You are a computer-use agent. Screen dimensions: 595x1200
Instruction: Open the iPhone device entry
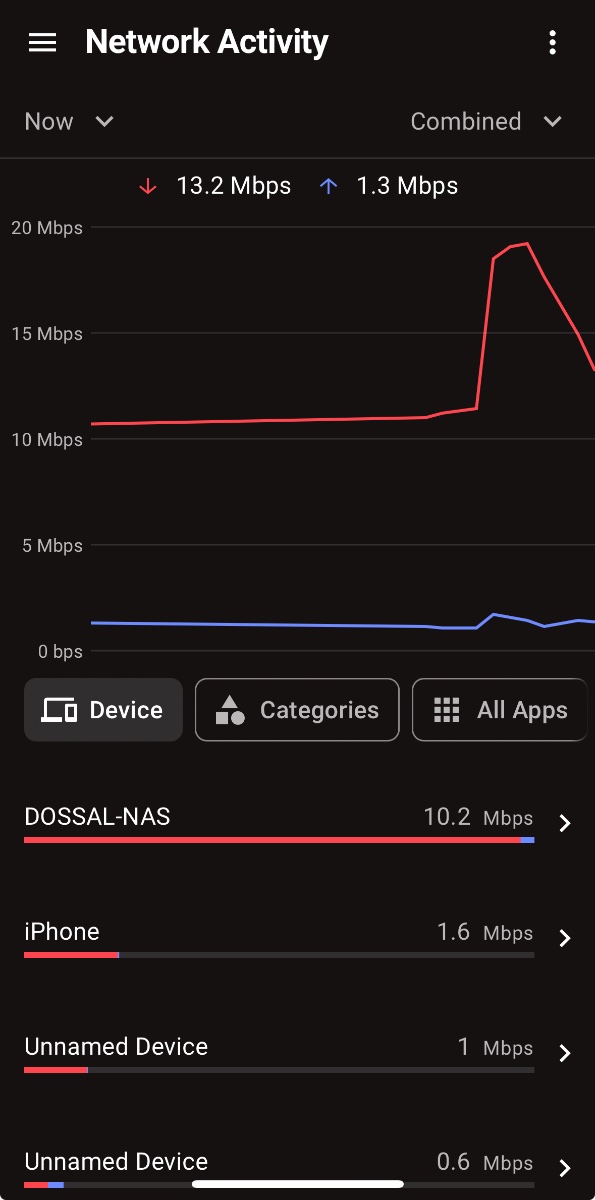297,938
